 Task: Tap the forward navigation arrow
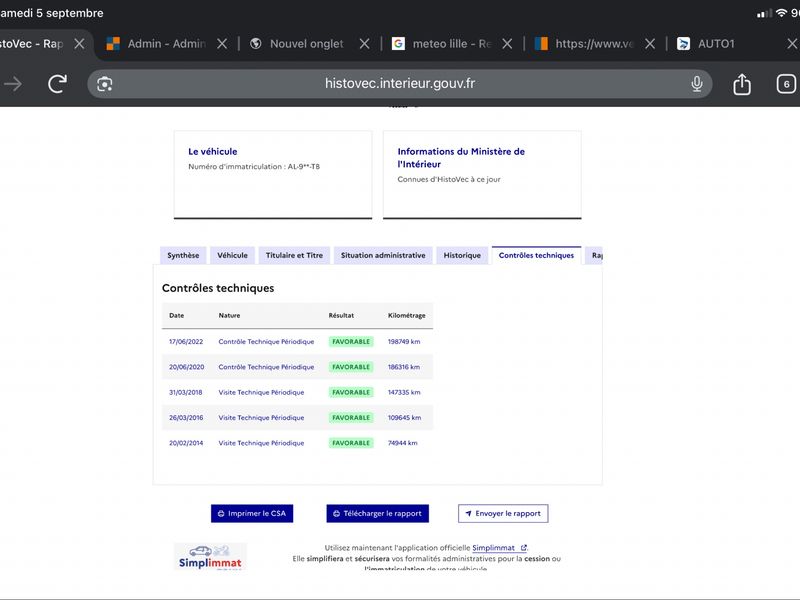click(13, 84)
